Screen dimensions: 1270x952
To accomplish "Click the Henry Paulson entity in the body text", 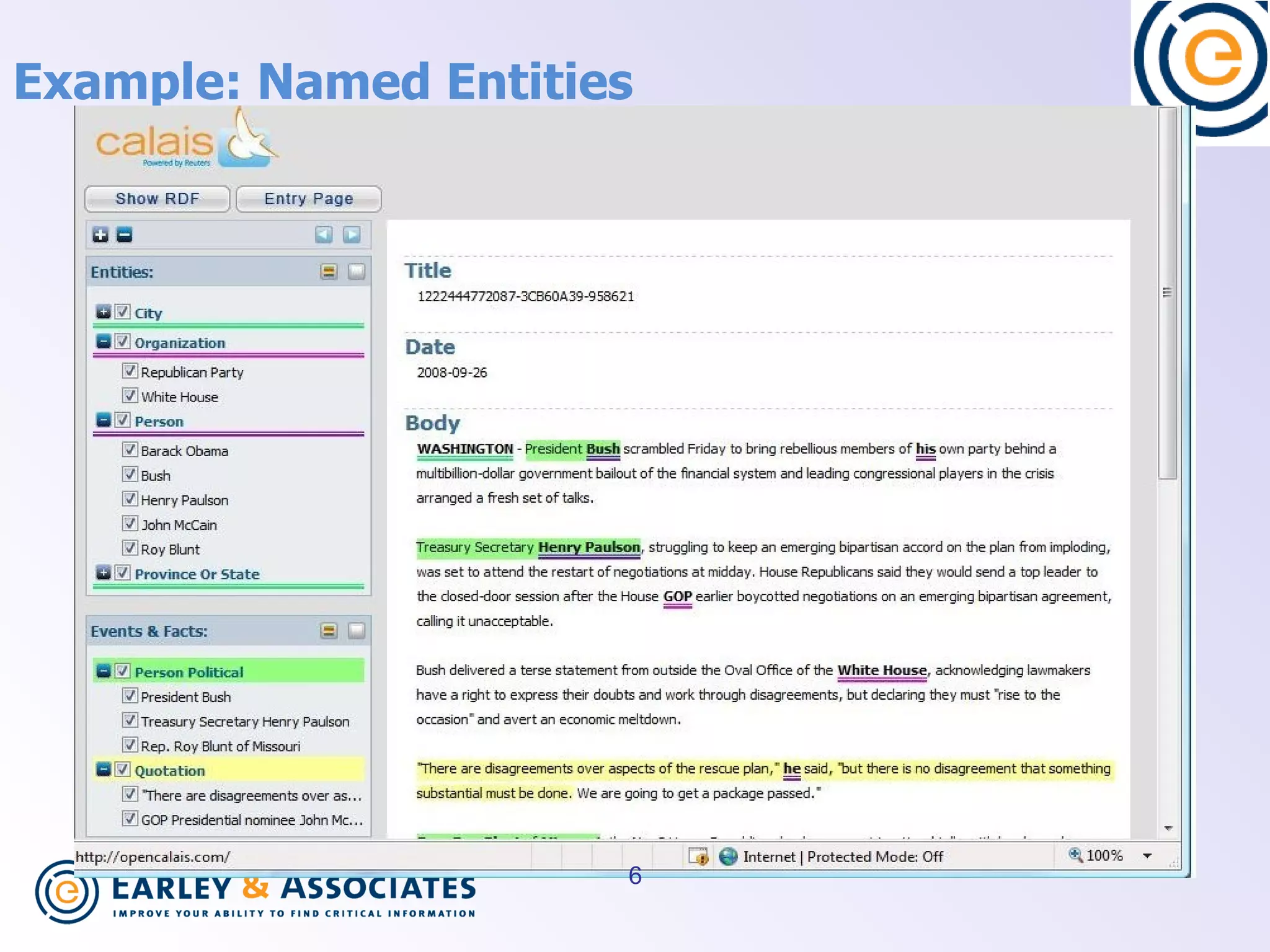I will (x=589, y=547).
